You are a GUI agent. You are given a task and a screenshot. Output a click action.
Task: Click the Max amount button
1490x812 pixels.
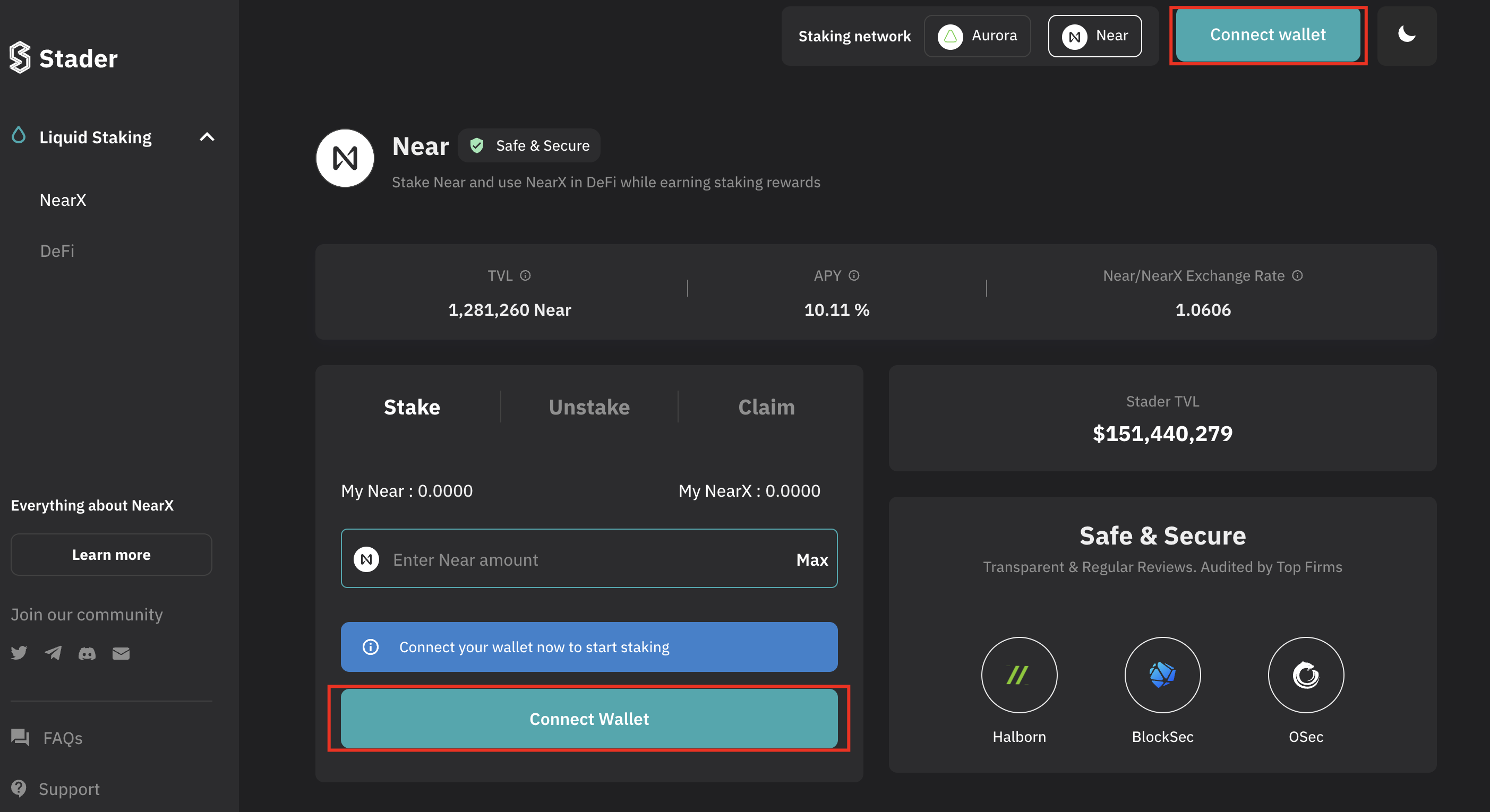click(x=812, y=559)
